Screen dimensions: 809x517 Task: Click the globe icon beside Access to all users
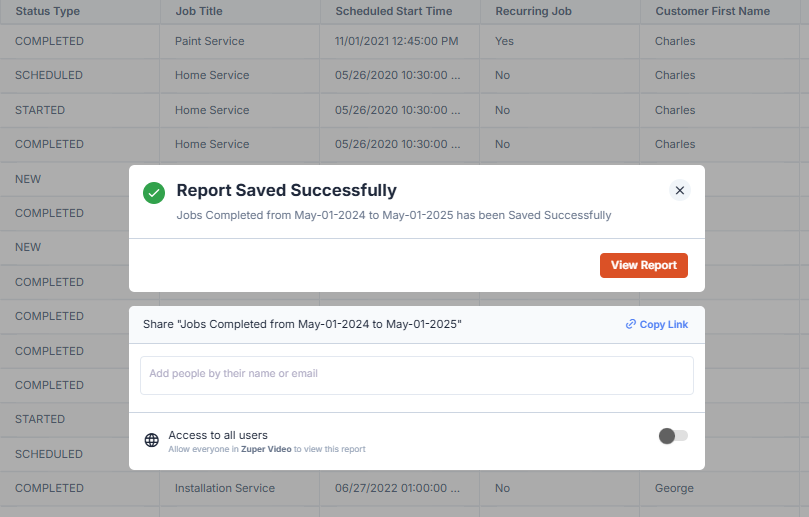pyautogui.click(x=152, y=440)
